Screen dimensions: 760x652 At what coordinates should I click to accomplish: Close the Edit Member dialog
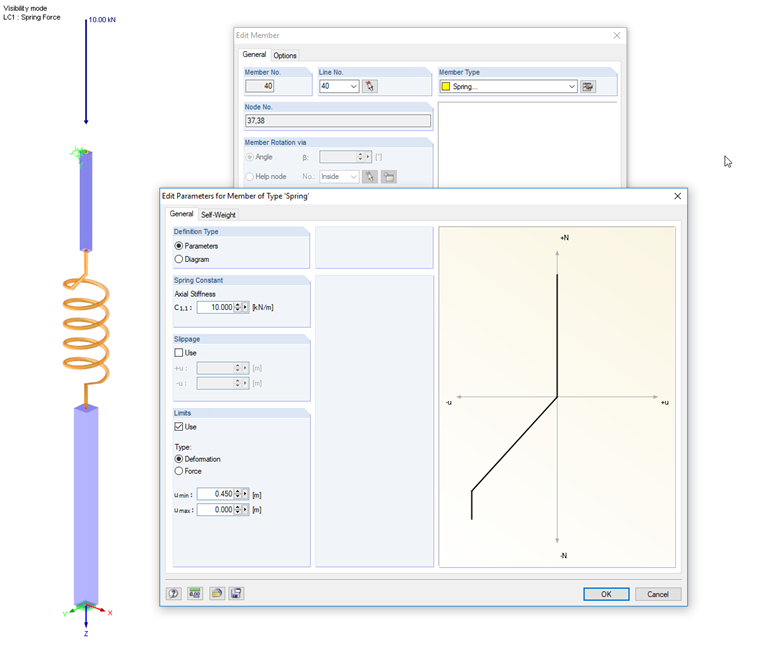point(617,35)
